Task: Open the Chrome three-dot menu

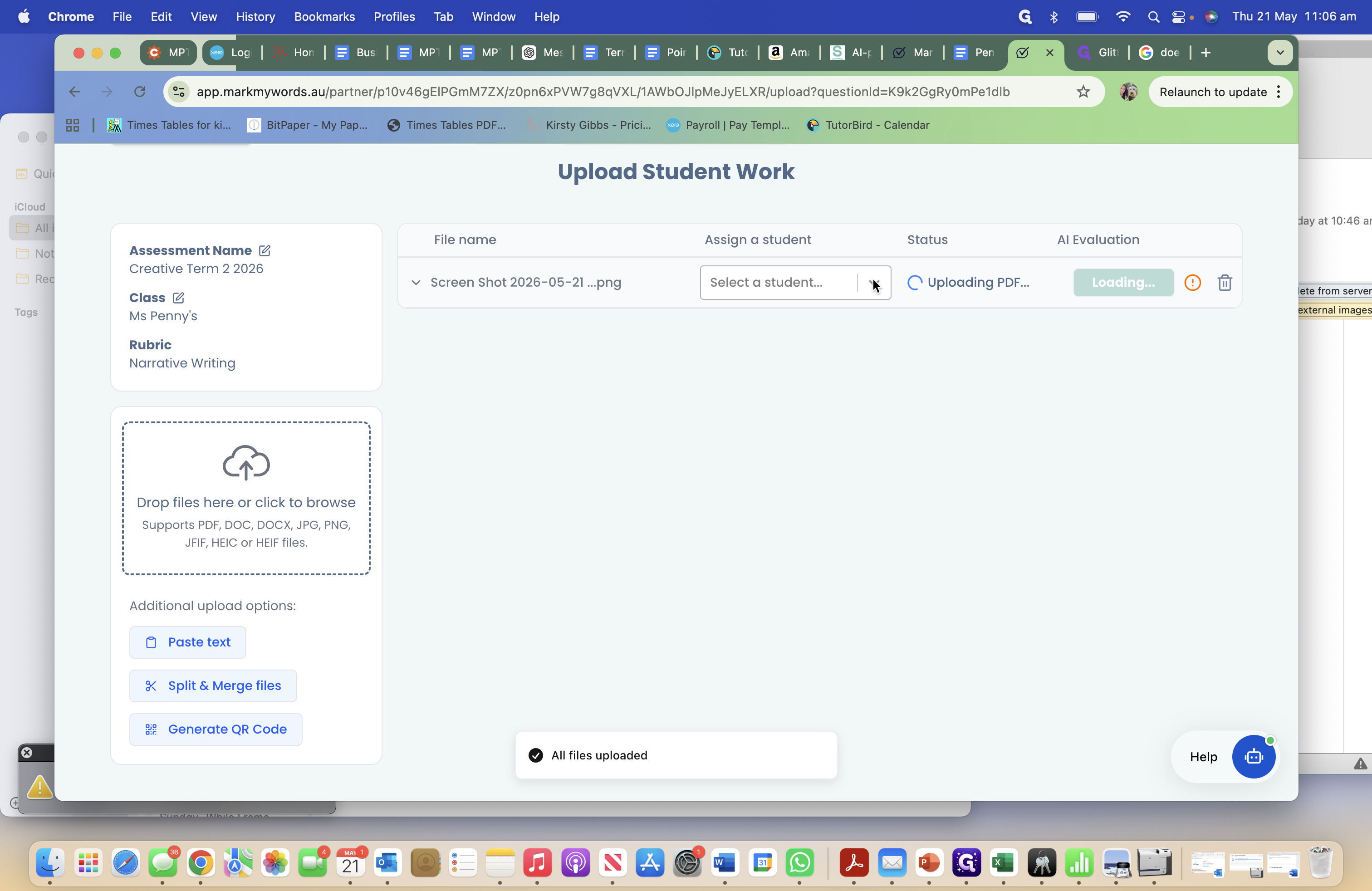Action: 1279,92
